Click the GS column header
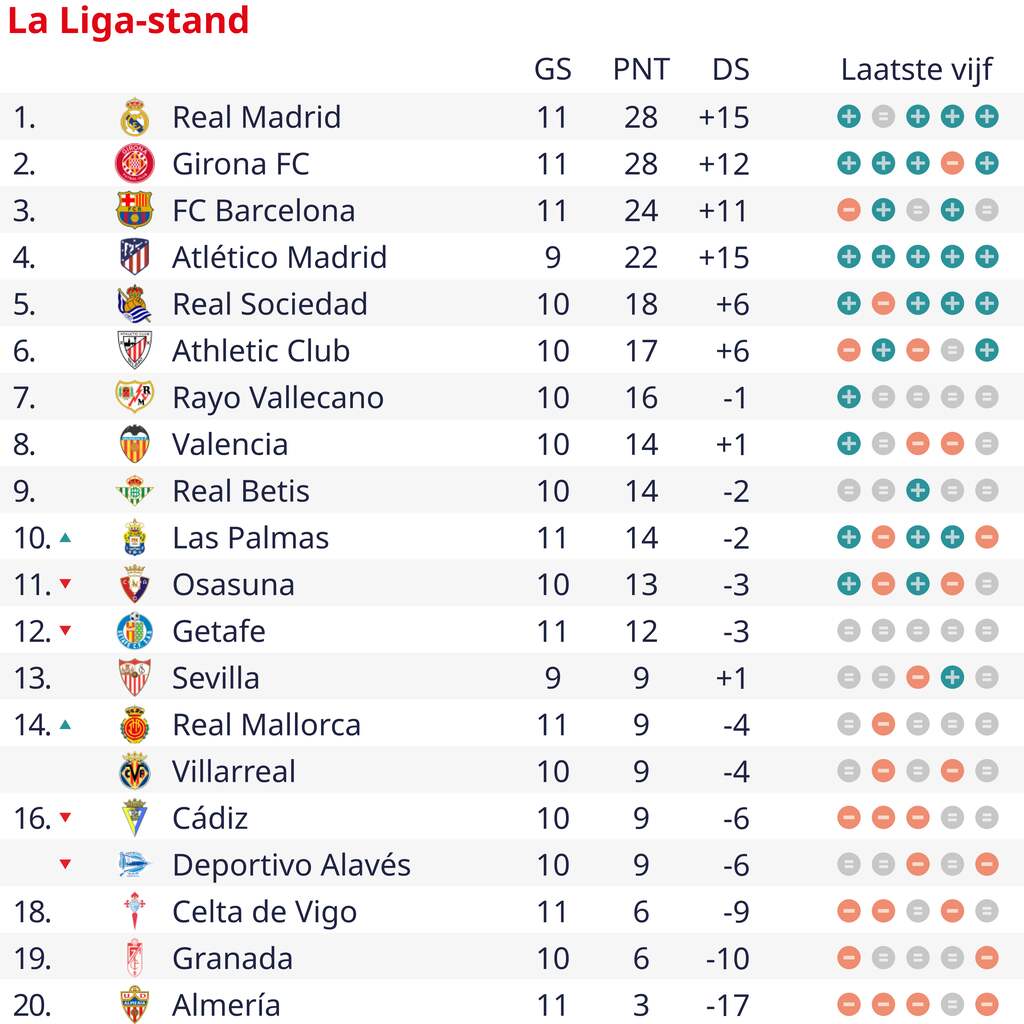 coord(552,69)
